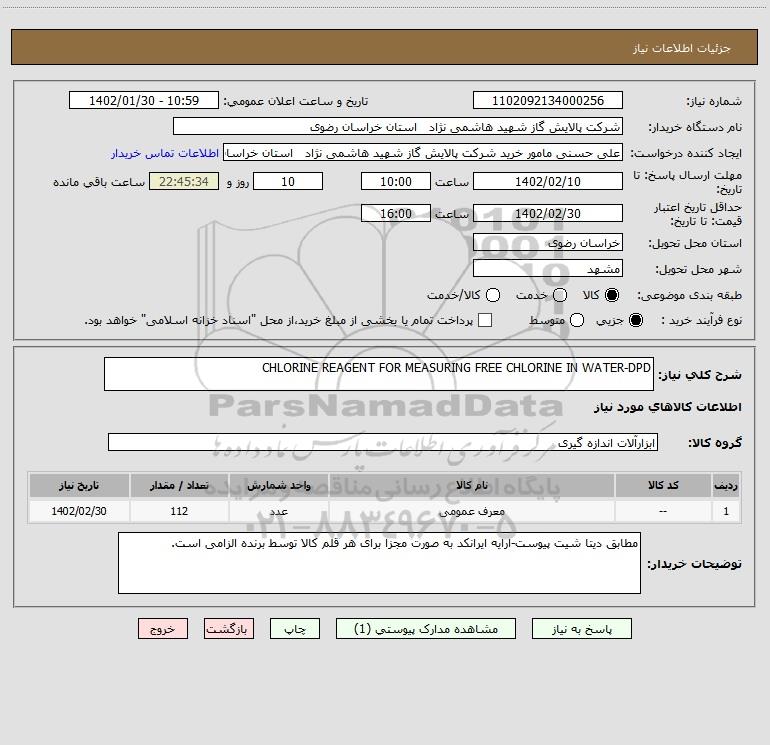Click the 'استان محل تحویل' field showing خراسان رضوی
This screenshot has width=770, height=745.
(x=547, y=243)
